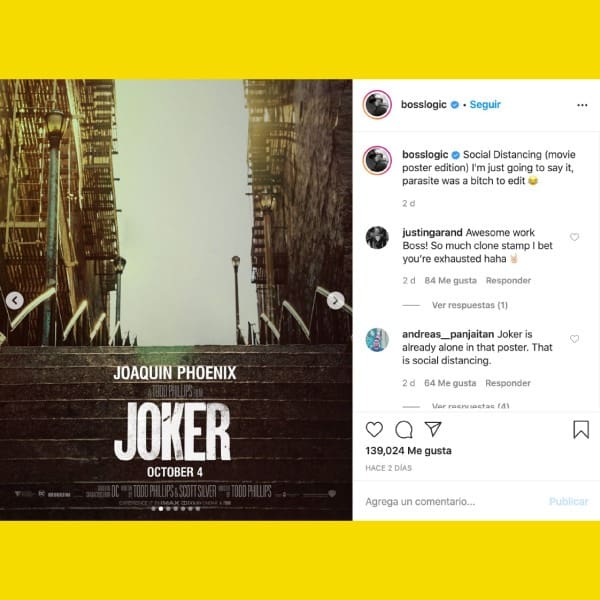600x600 pixels.
Task: Open comments via the speech bubble icon
Action: [404, 429]
